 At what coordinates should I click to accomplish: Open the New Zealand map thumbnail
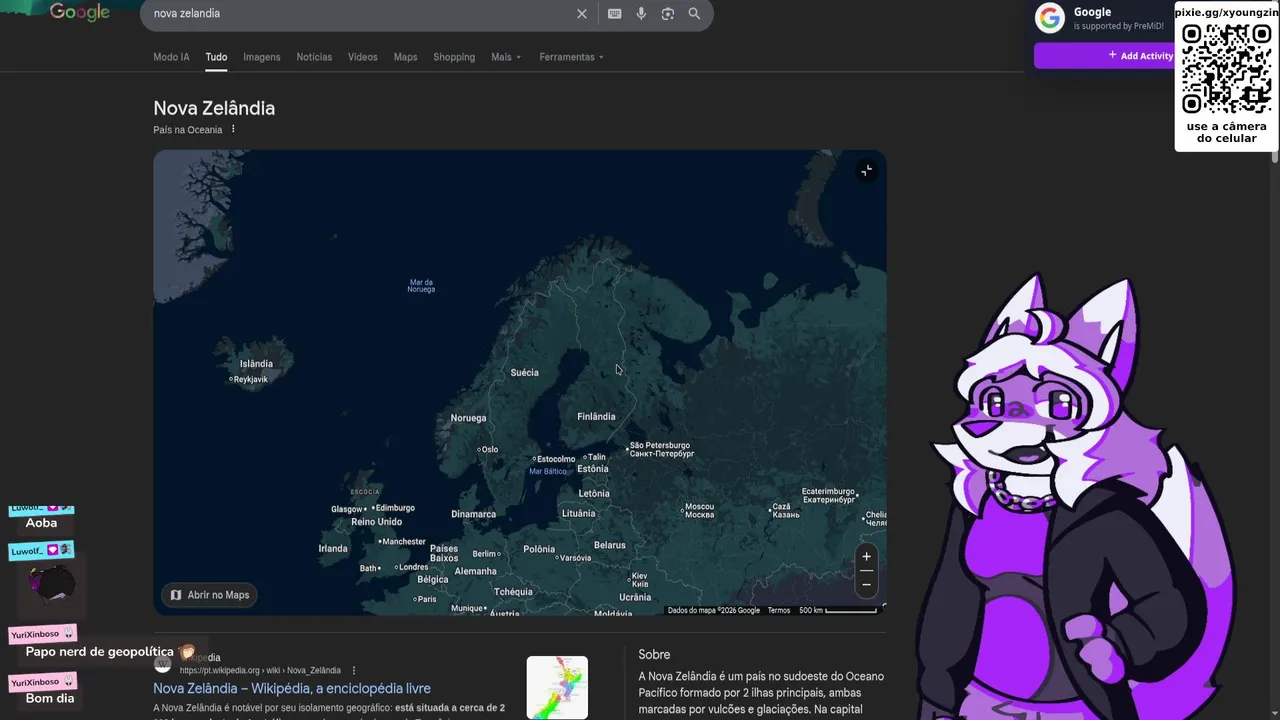click(557, 687)
